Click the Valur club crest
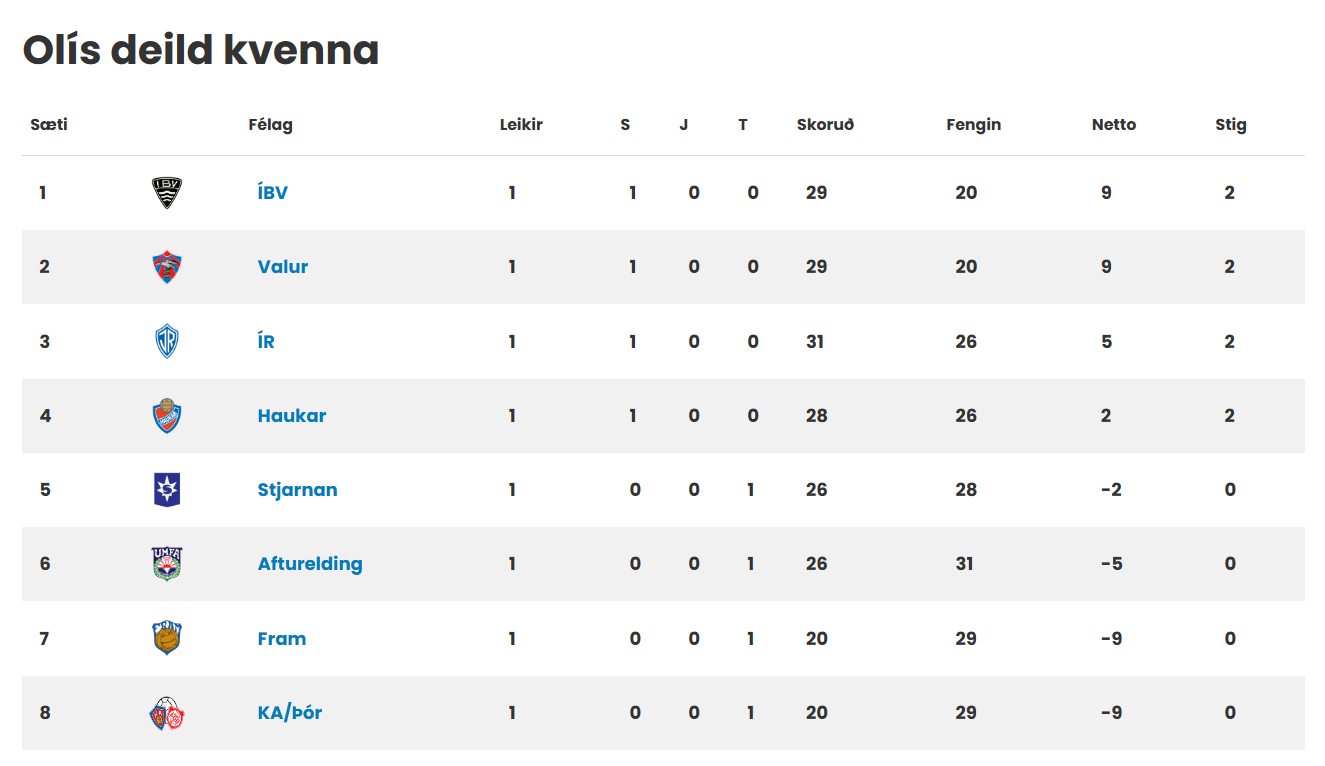 tap(167, 267)
